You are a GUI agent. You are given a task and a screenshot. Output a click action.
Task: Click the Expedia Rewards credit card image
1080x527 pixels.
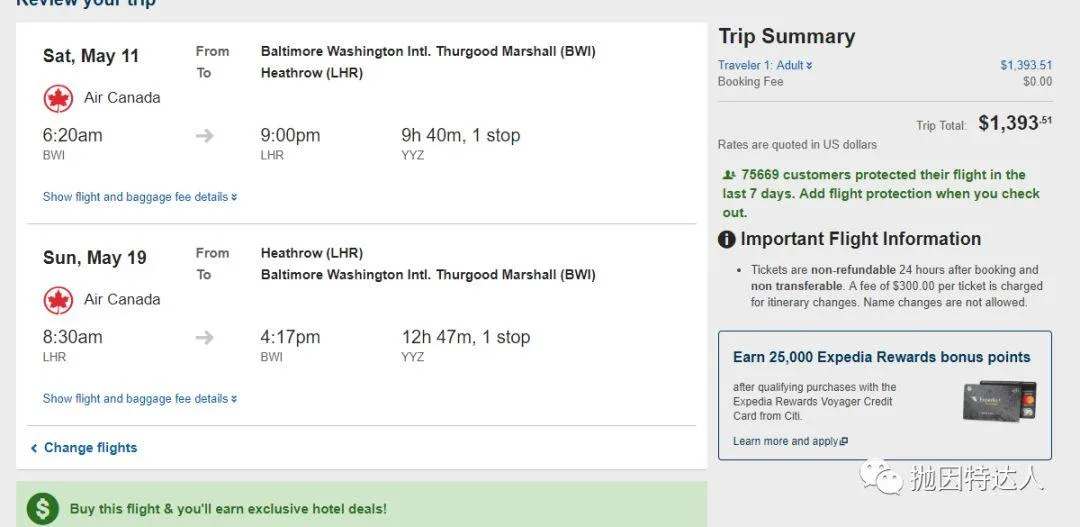click(x=999, y=400)
